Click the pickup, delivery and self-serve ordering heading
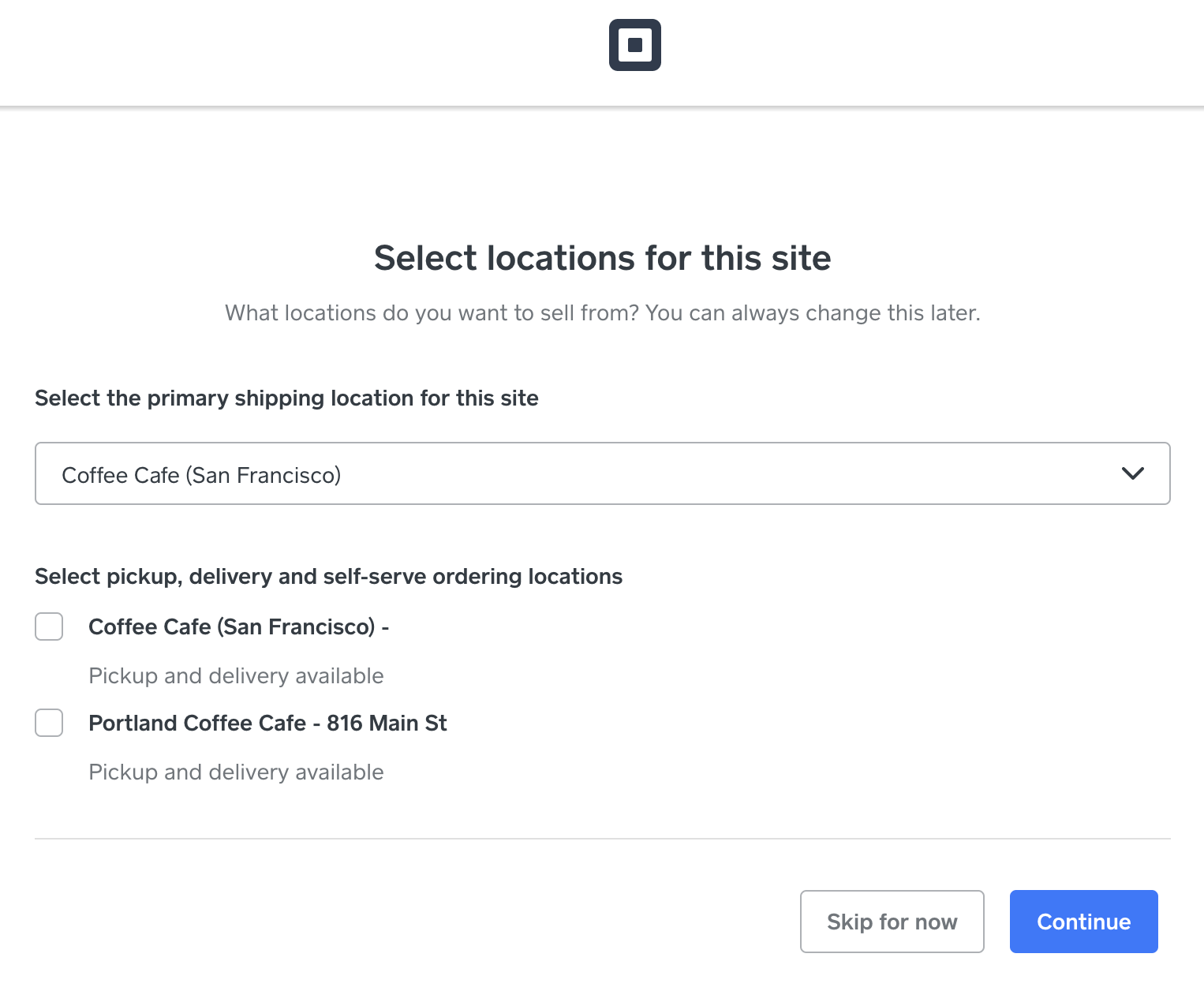The image size is (1204, 991). [x=328, y=577]
